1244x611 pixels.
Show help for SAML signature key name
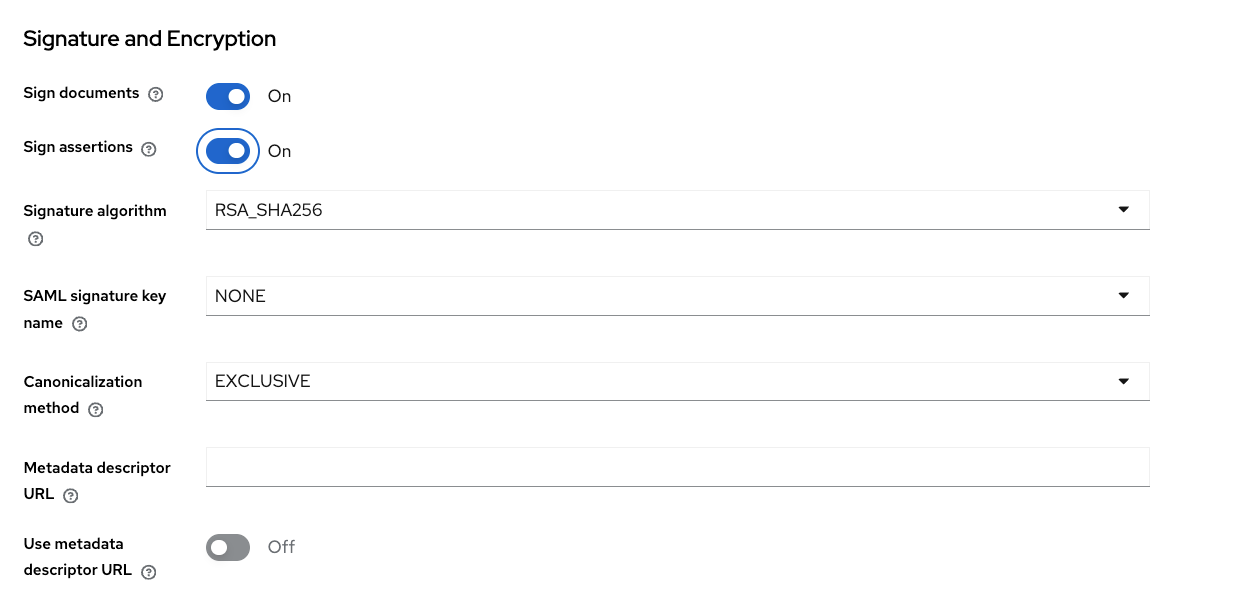click(80, 324)
